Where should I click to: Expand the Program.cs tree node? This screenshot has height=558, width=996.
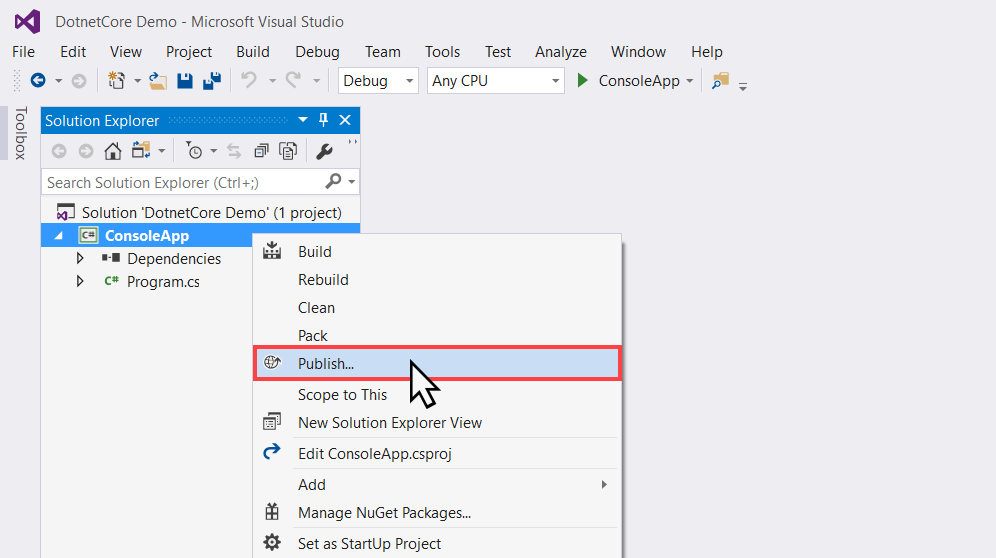[x=80, y=281]
